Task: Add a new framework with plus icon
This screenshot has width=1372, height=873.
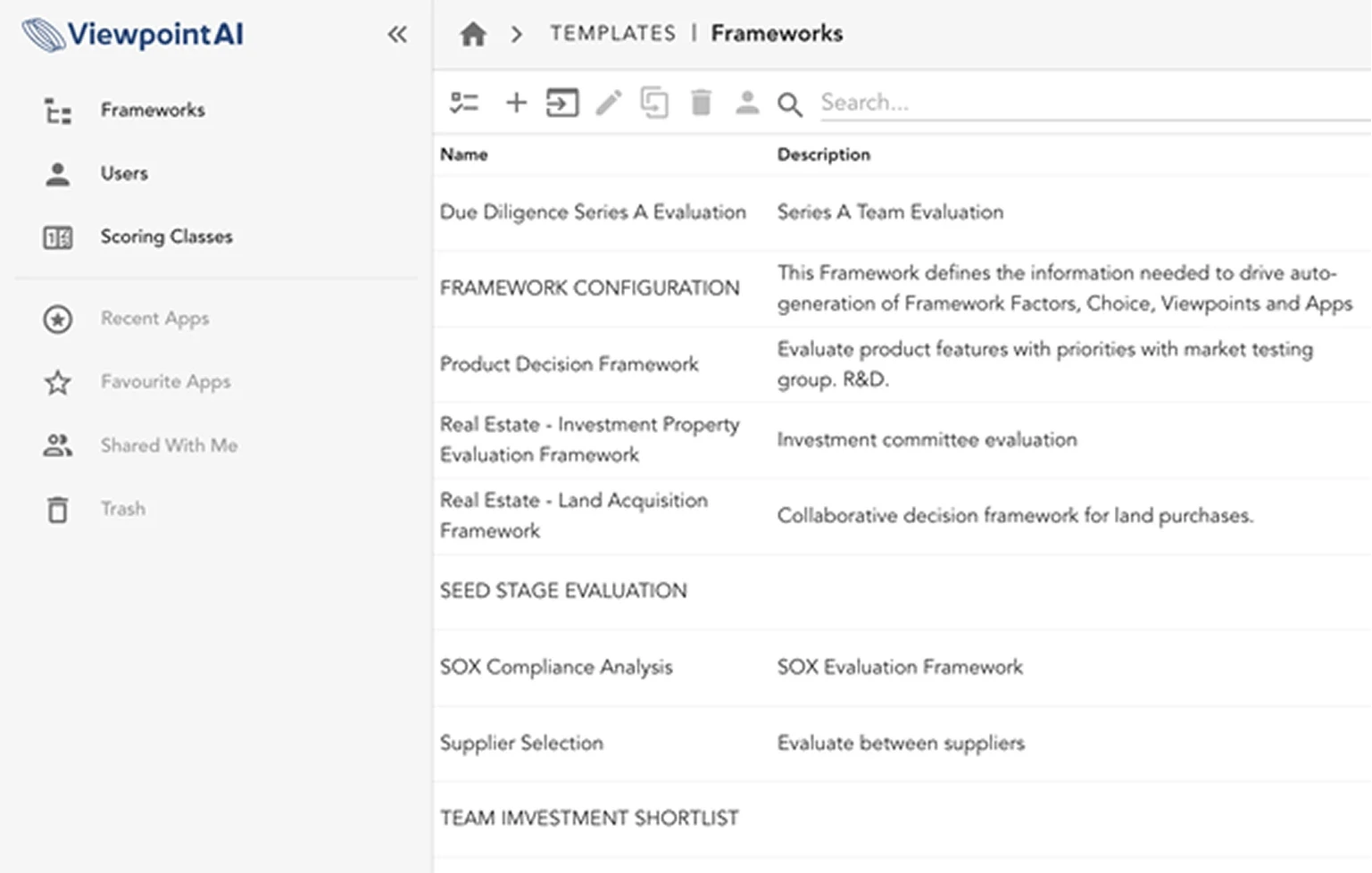Action: pyautogui.click(x=516, y=103)
